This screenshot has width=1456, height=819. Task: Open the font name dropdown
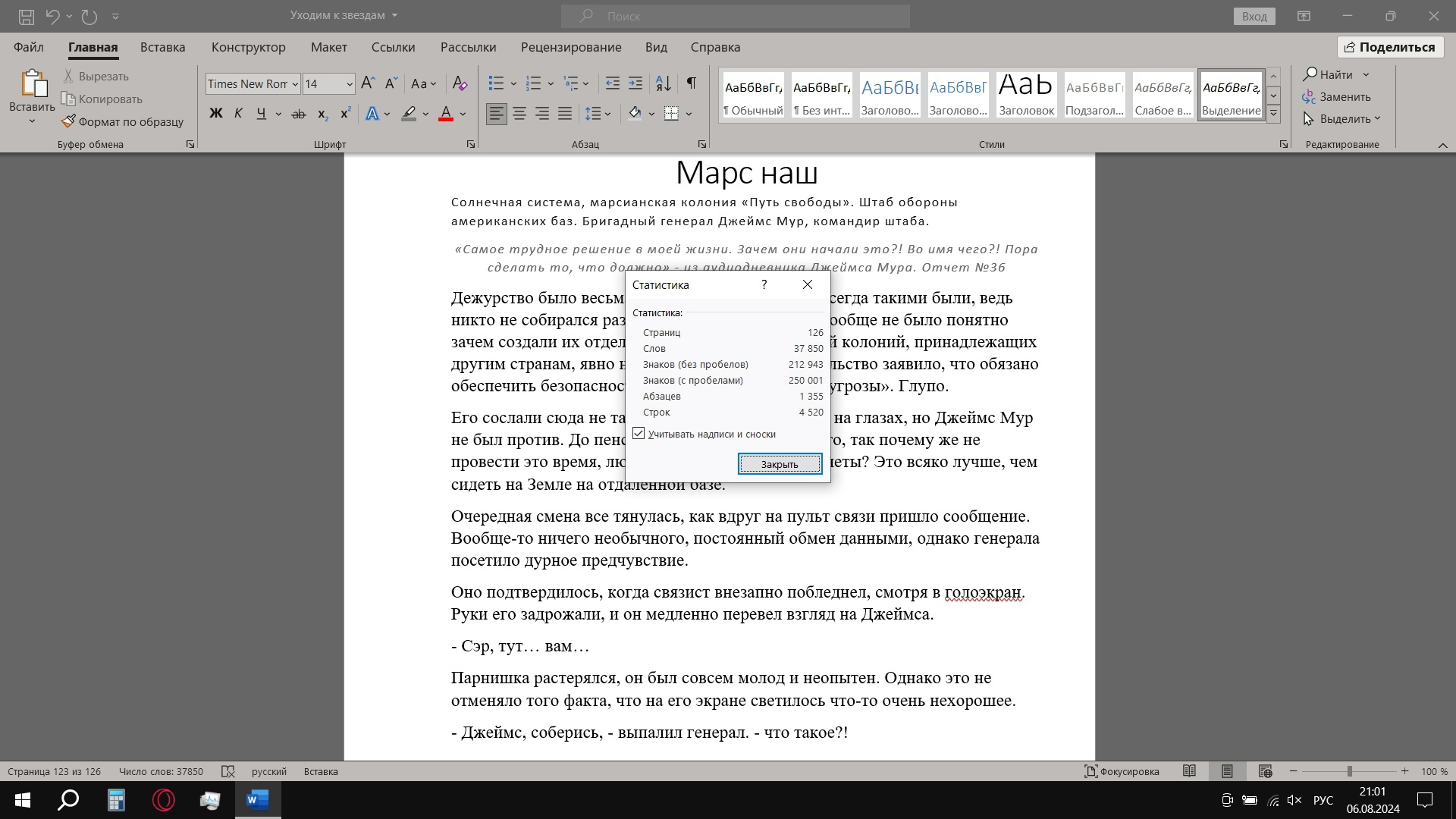point(295,84)
